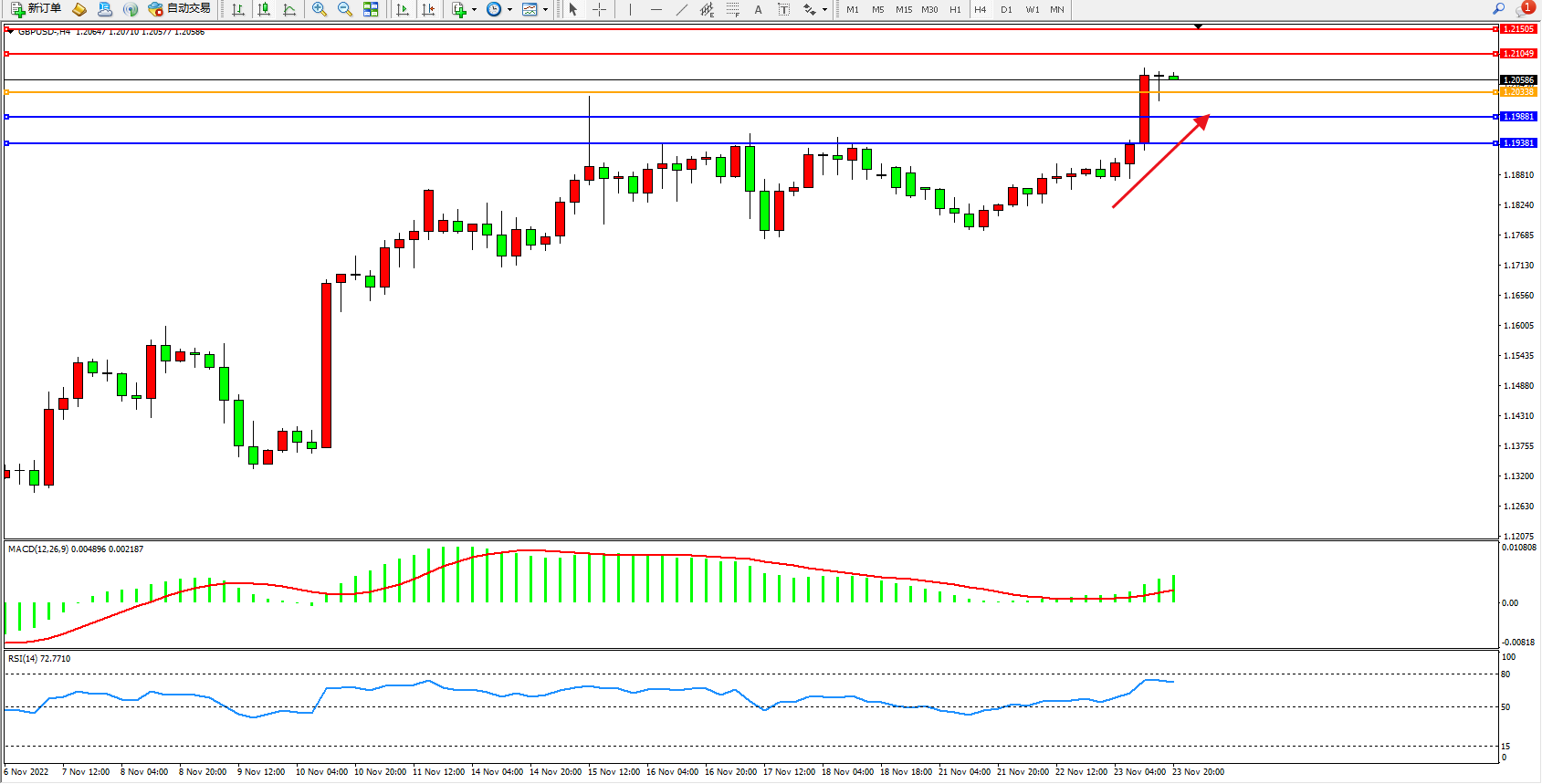Screen dimensions: 1542x784
Task: Expand the chart templates dropdown arrow
Action: point(546,9)
